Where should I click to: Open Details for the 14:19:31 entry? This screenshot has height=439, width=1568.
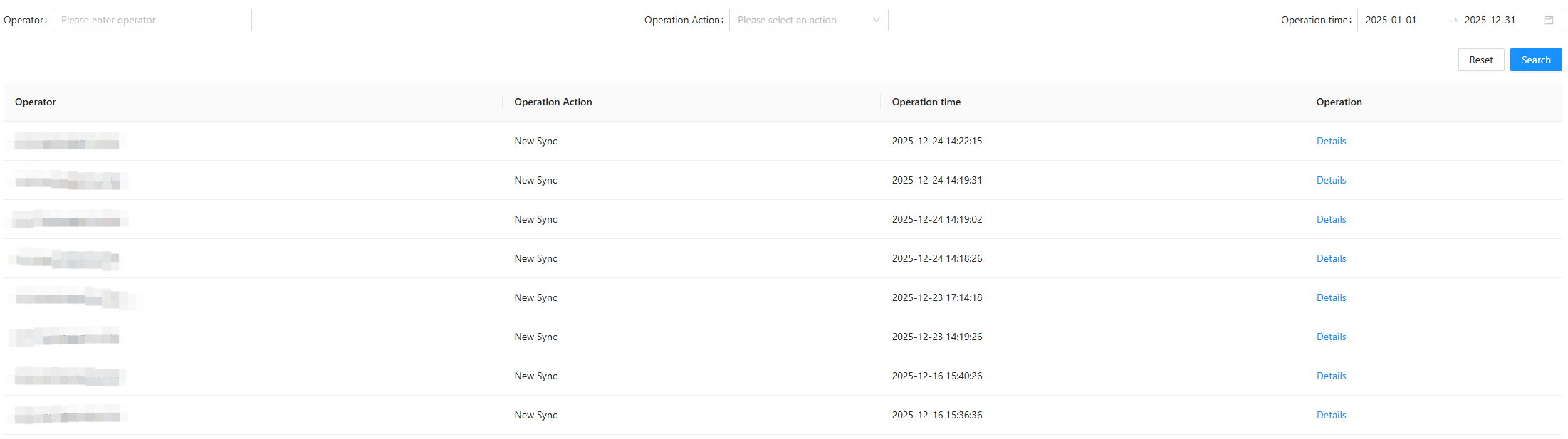(1331, 180)
